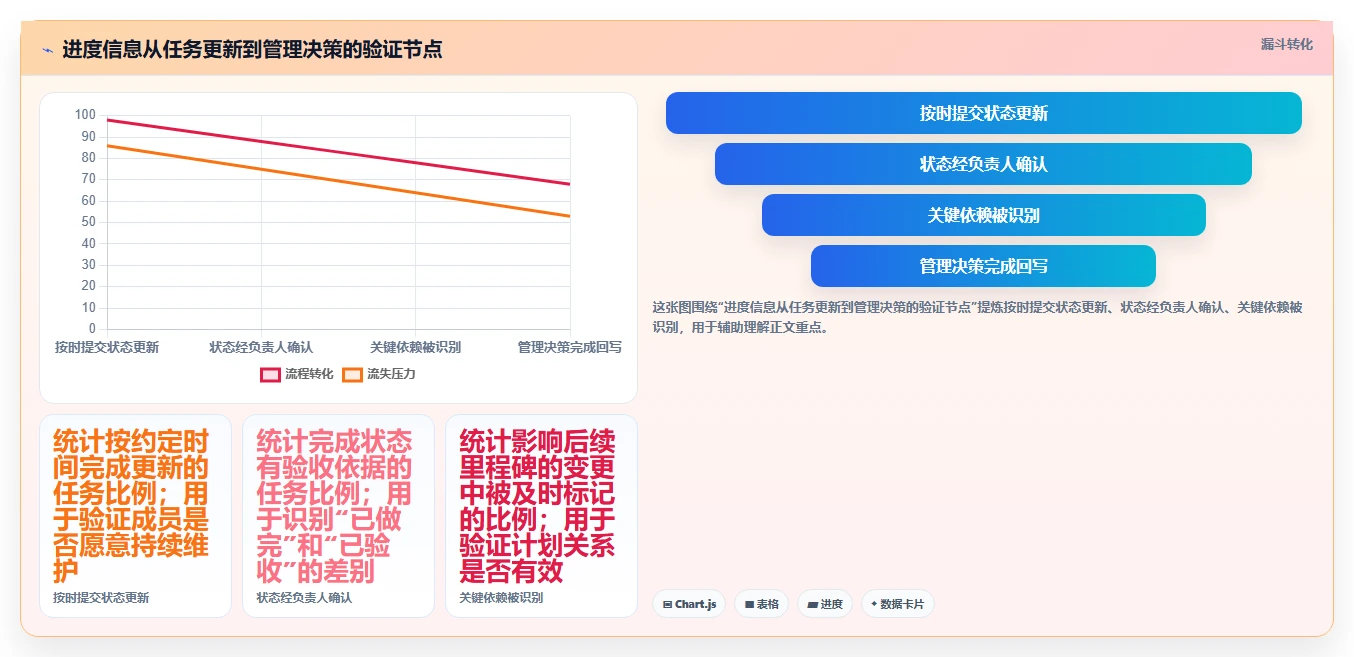Click the 表格 chip icon
Screen dimensions: 1354x657
pos(749,604)
